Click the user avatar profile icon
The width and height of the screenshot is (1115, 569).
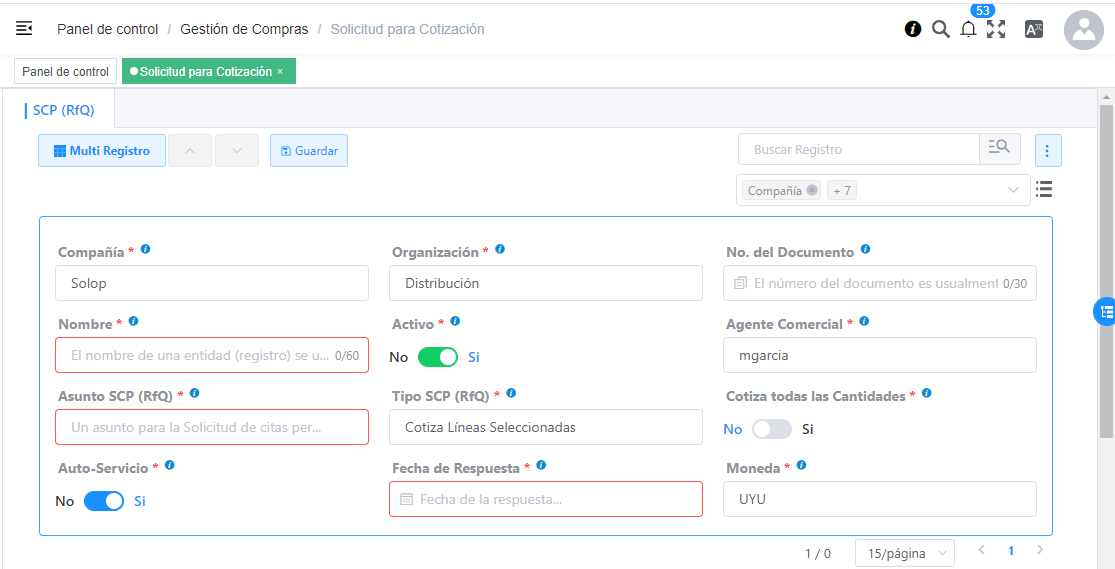[x=1083, y=30]
